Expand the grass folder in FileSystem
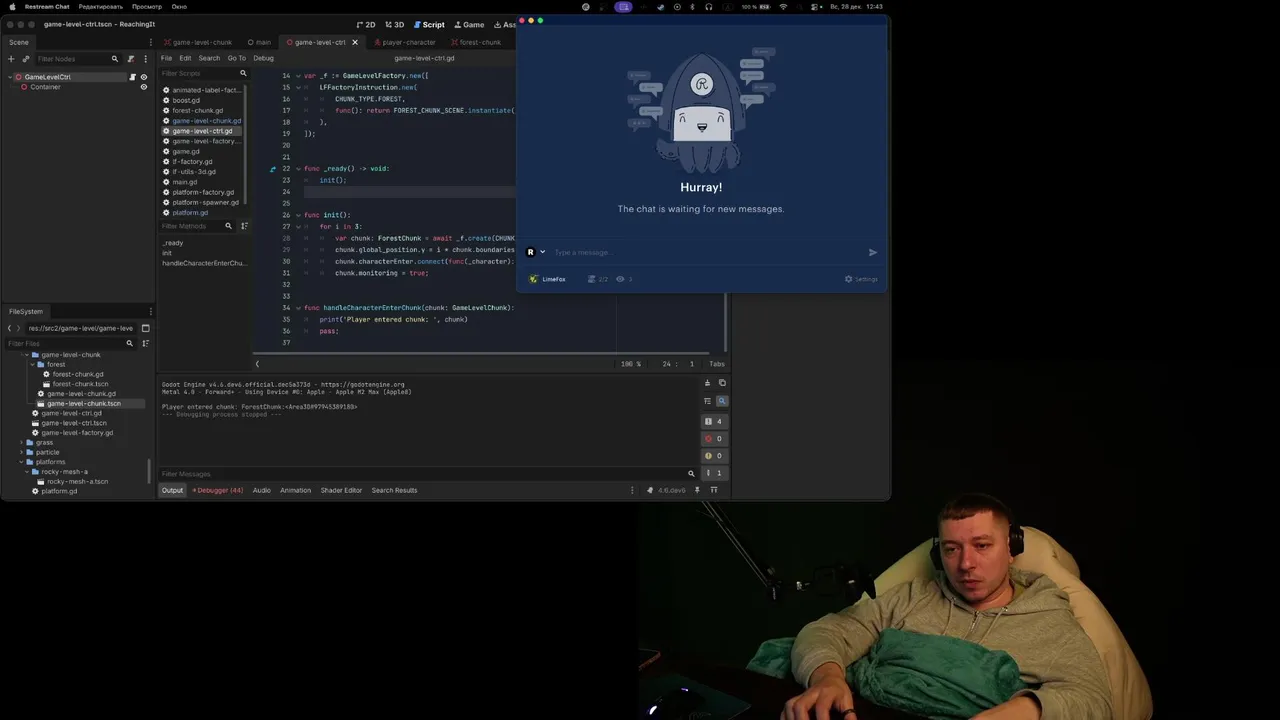Viewport: 1280px width, 720px height. pyautogui.click(x=22, y=443)
